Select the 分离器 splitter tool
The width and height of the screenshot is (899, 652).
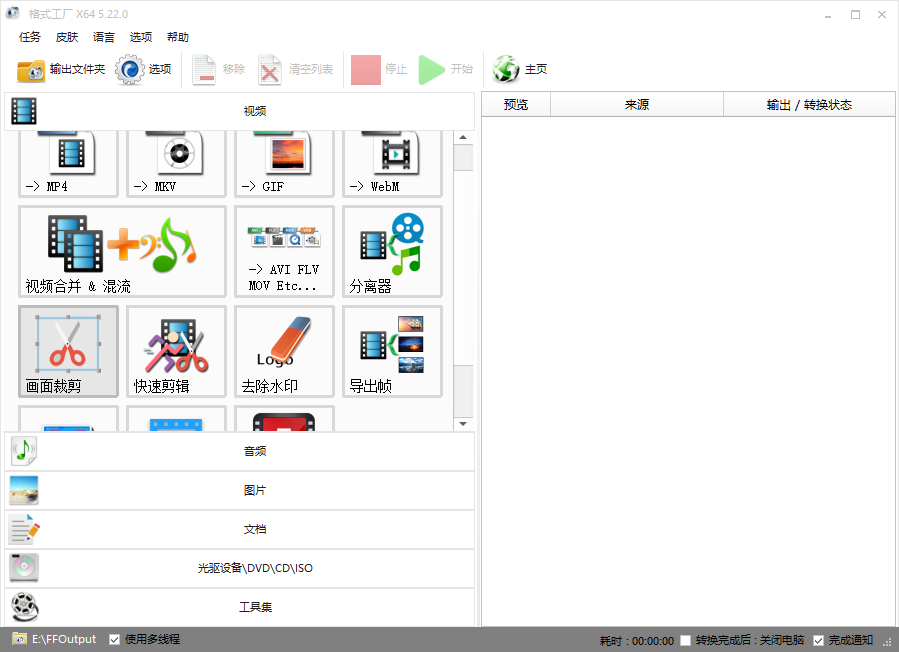(392, 251)
